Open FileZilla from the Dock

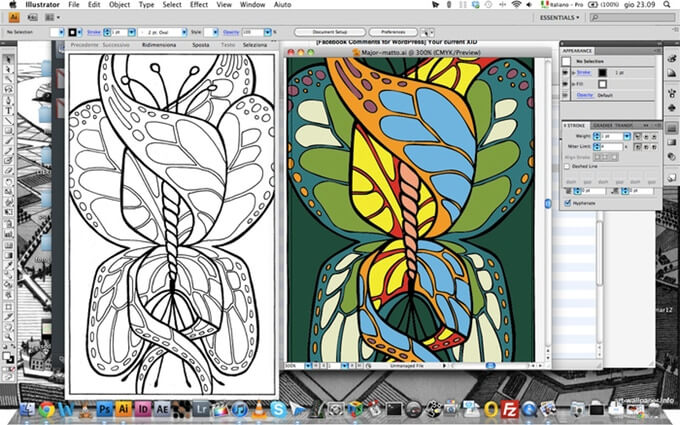coord(510,409)
